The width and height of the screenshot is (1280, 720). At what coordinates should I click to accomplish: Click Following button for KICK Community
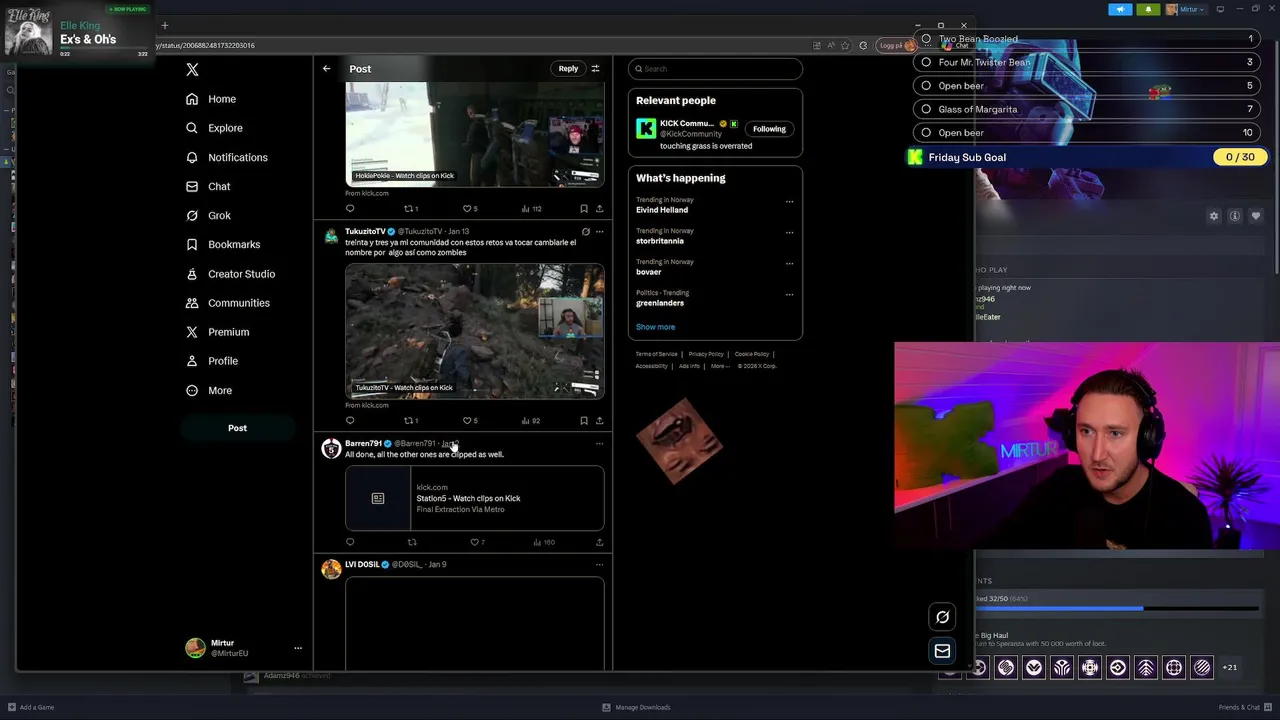point(769,129)
